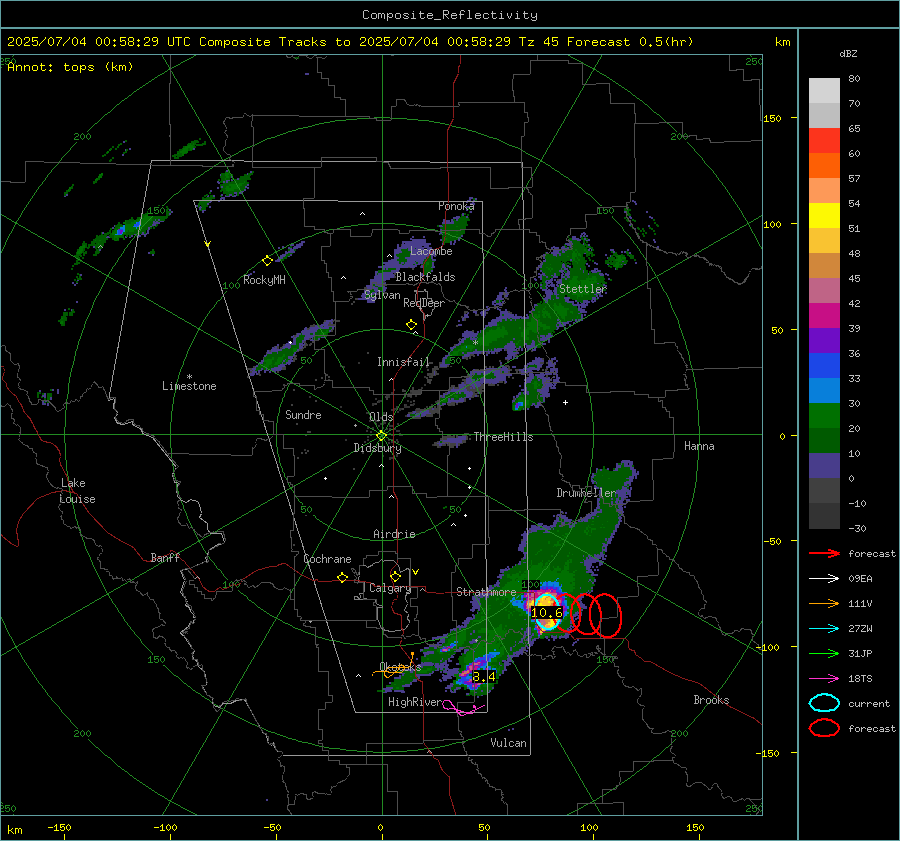Click the 33 dBZ blue color swatch

click(824, 365)
